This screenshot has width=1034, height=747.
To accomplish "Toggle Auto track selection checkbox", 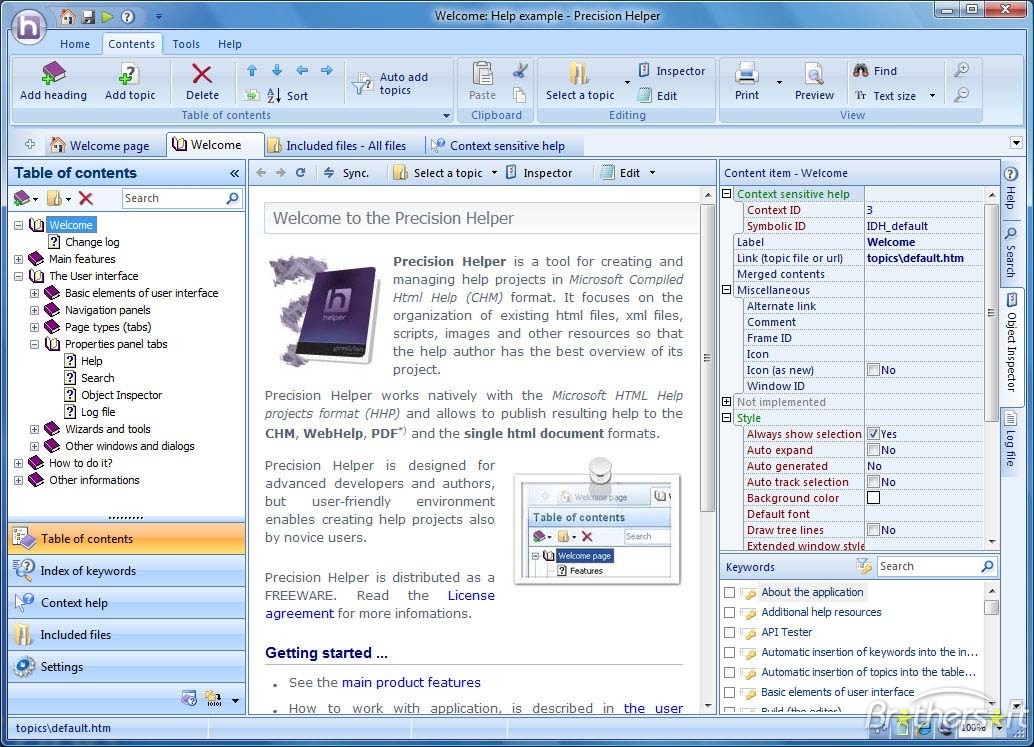I will coord(873,482).
